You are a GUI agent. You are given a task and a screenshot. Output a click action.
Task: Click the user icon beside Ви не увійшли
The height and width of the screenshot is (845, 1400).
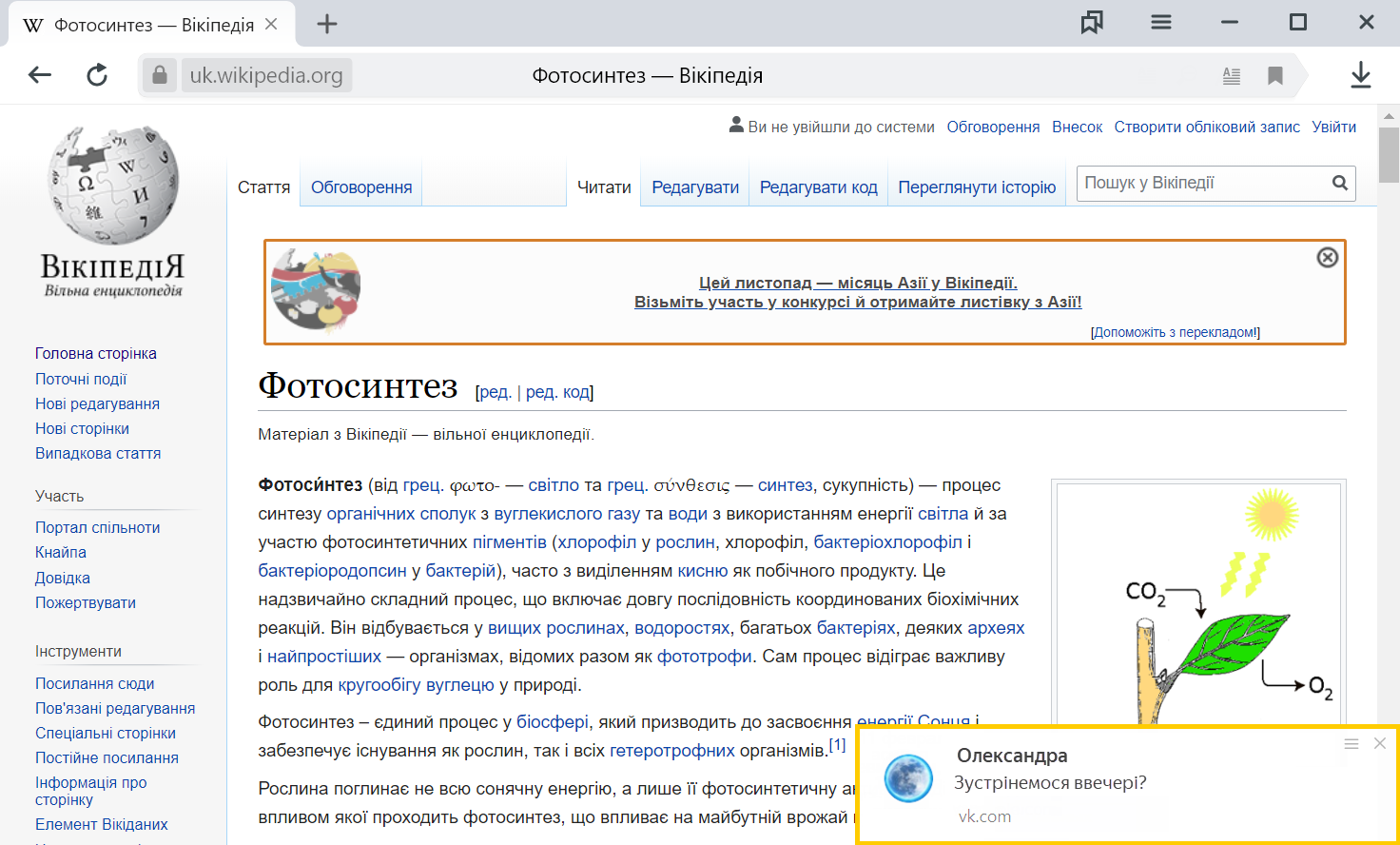point(736,125)
